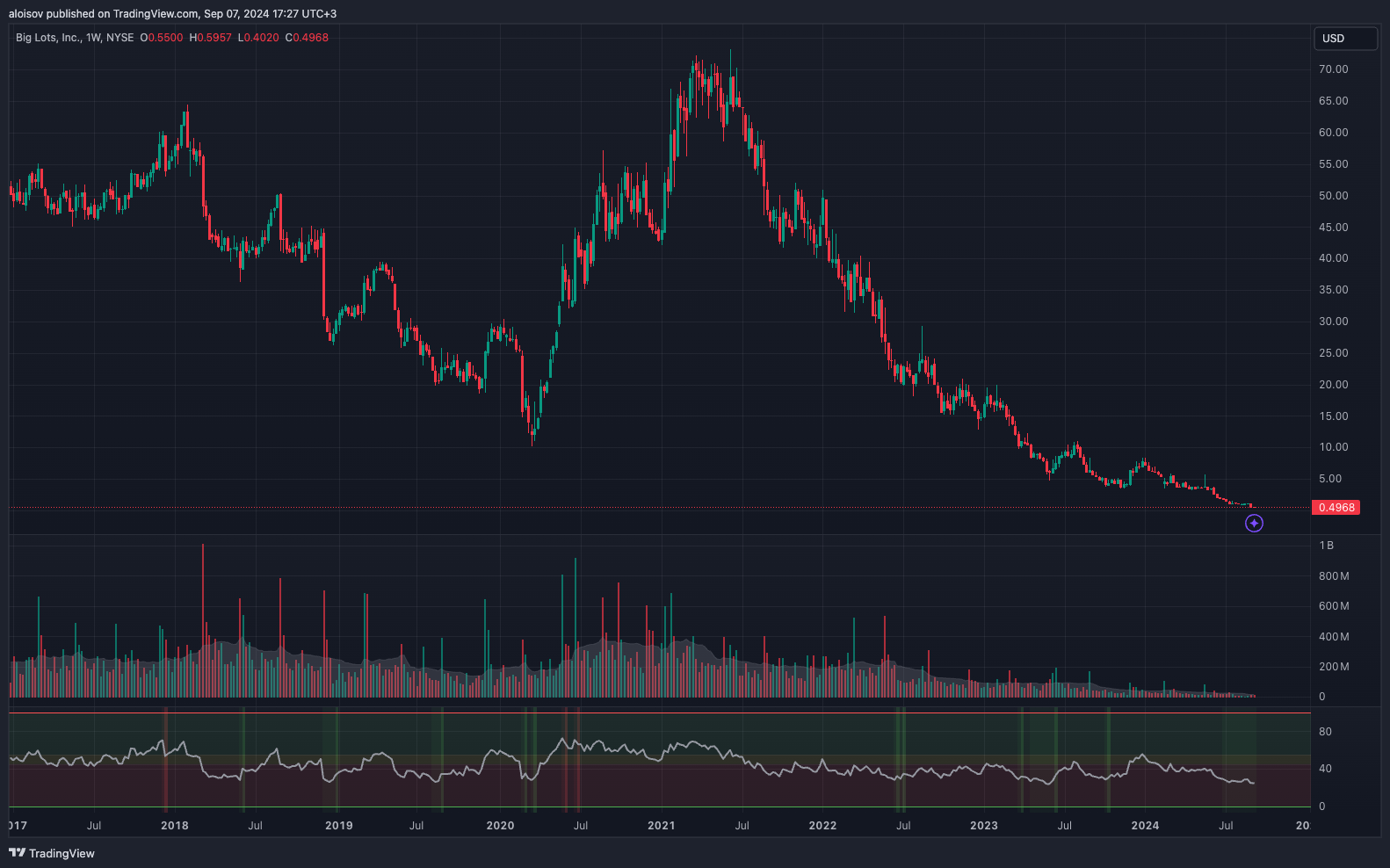
Task: Click the 2019 label on the time axis
Action: tap(338, 826)
